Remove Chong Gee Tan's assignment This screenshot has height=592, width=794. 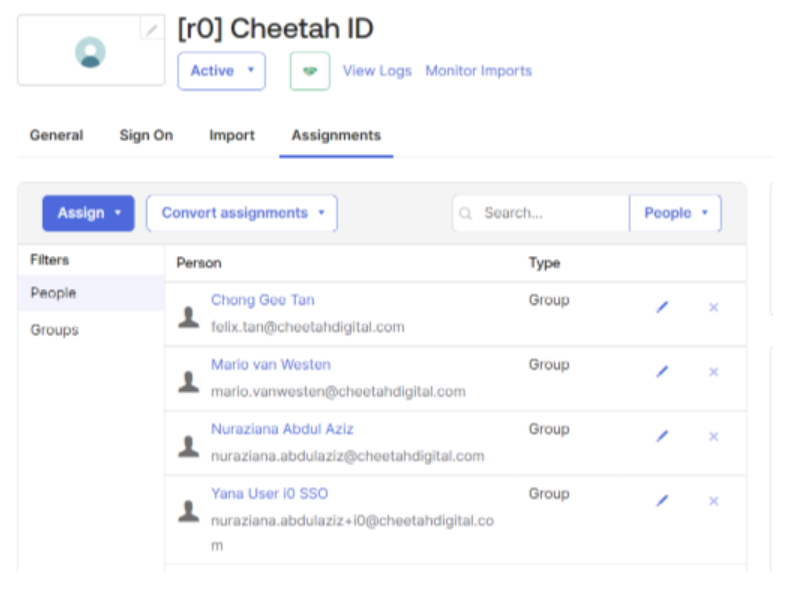coord(713,307)
